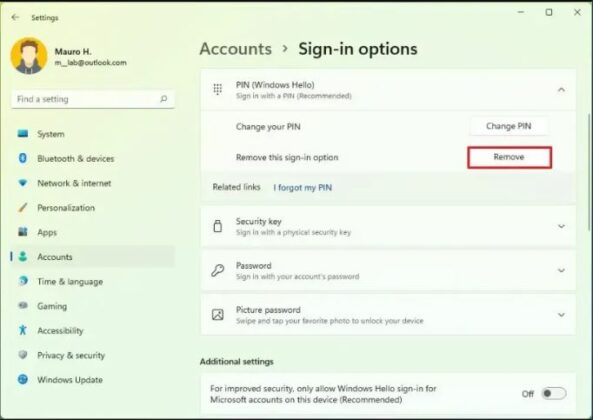593x420 pixels.
Task: Click the Picture password image icon
Action: point(217,315)
